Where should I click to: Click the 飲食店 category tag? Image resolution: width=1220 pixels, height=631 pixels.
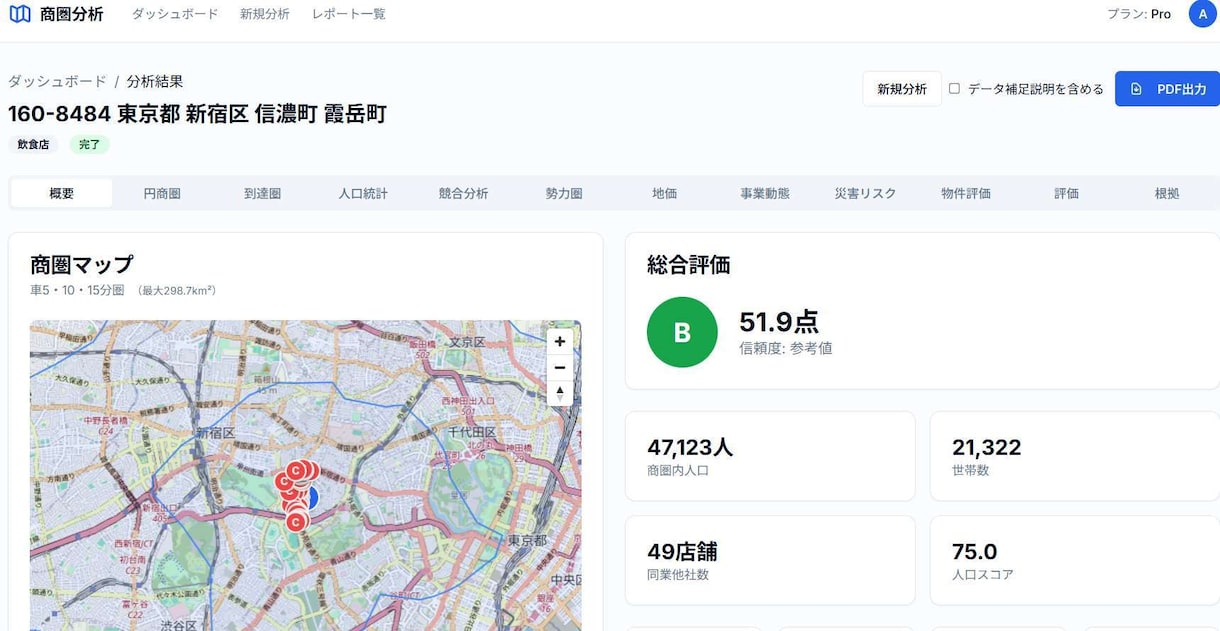point(33,144)
